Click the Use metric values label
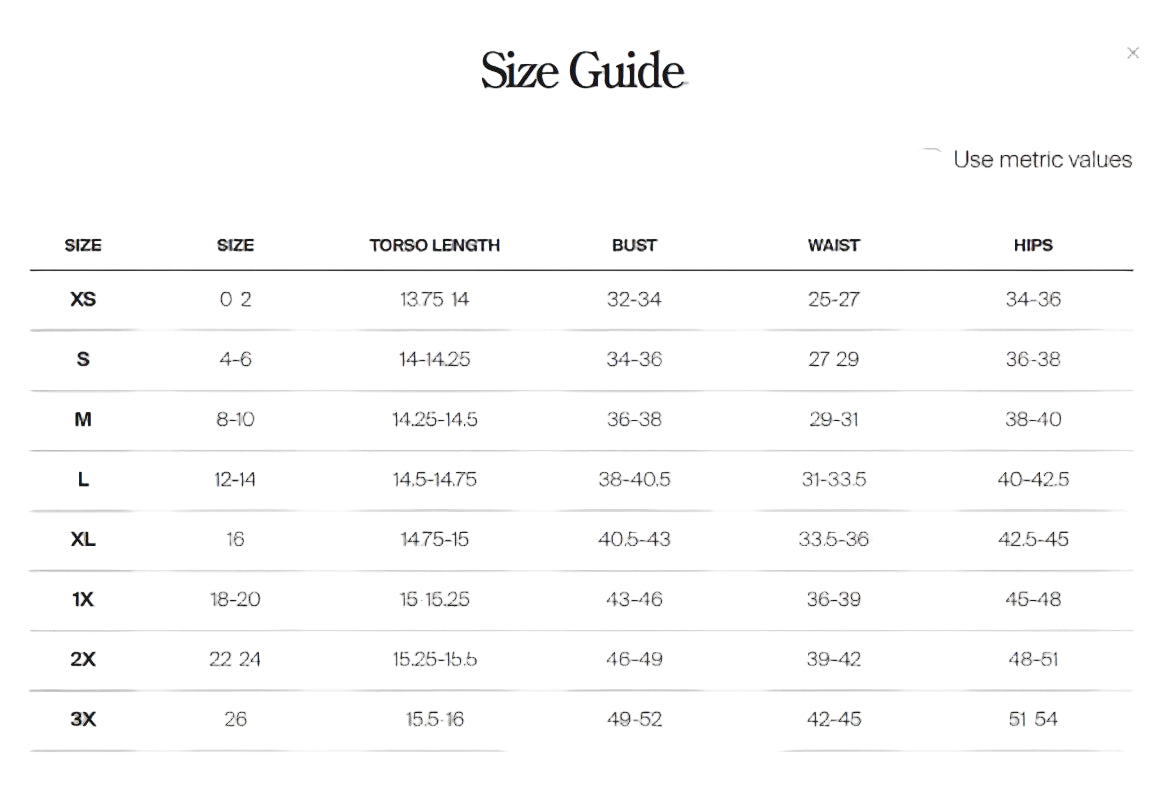 coord(1042,160)
